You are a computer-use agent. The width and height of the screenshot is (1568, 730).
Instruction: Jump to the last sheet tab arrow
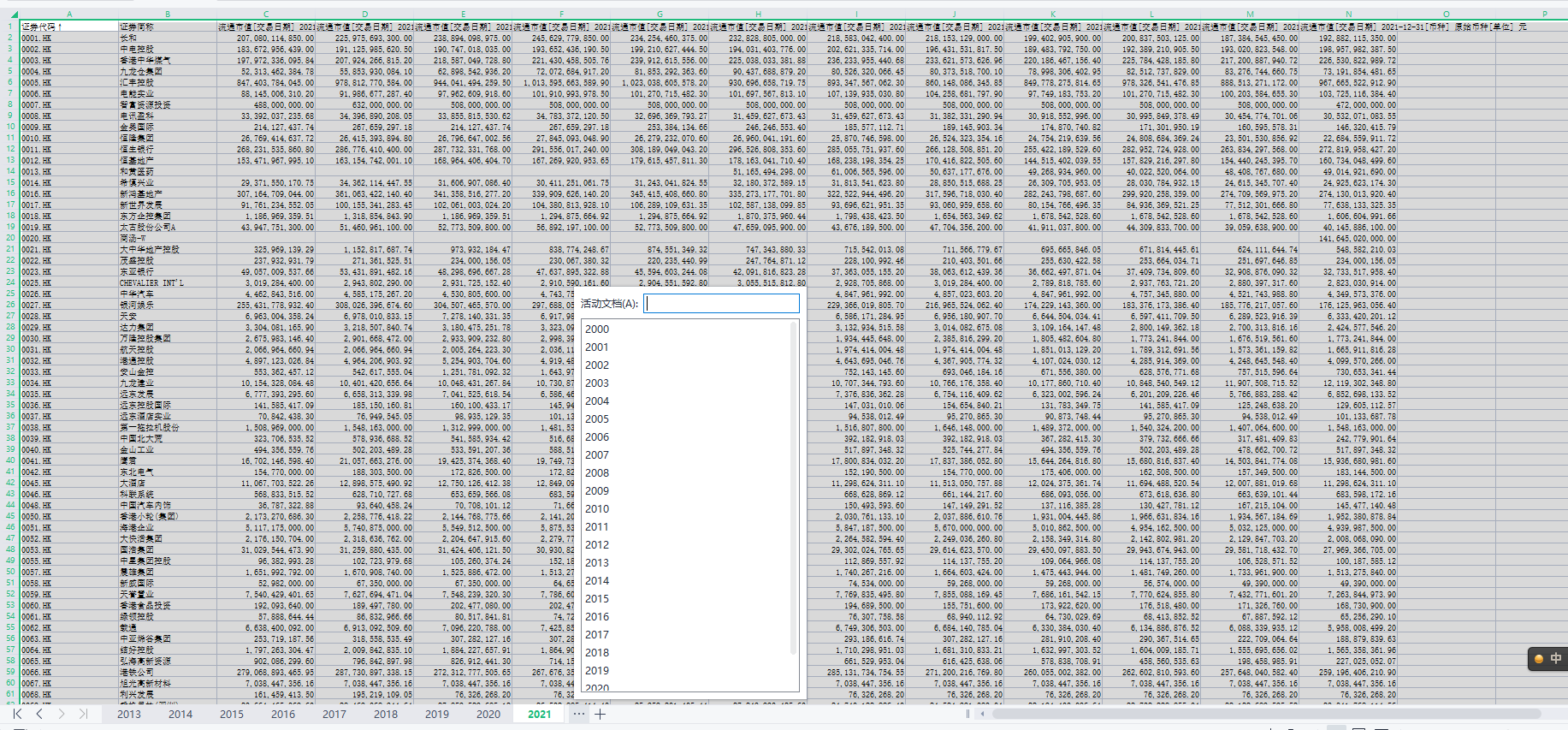point(84,714)
